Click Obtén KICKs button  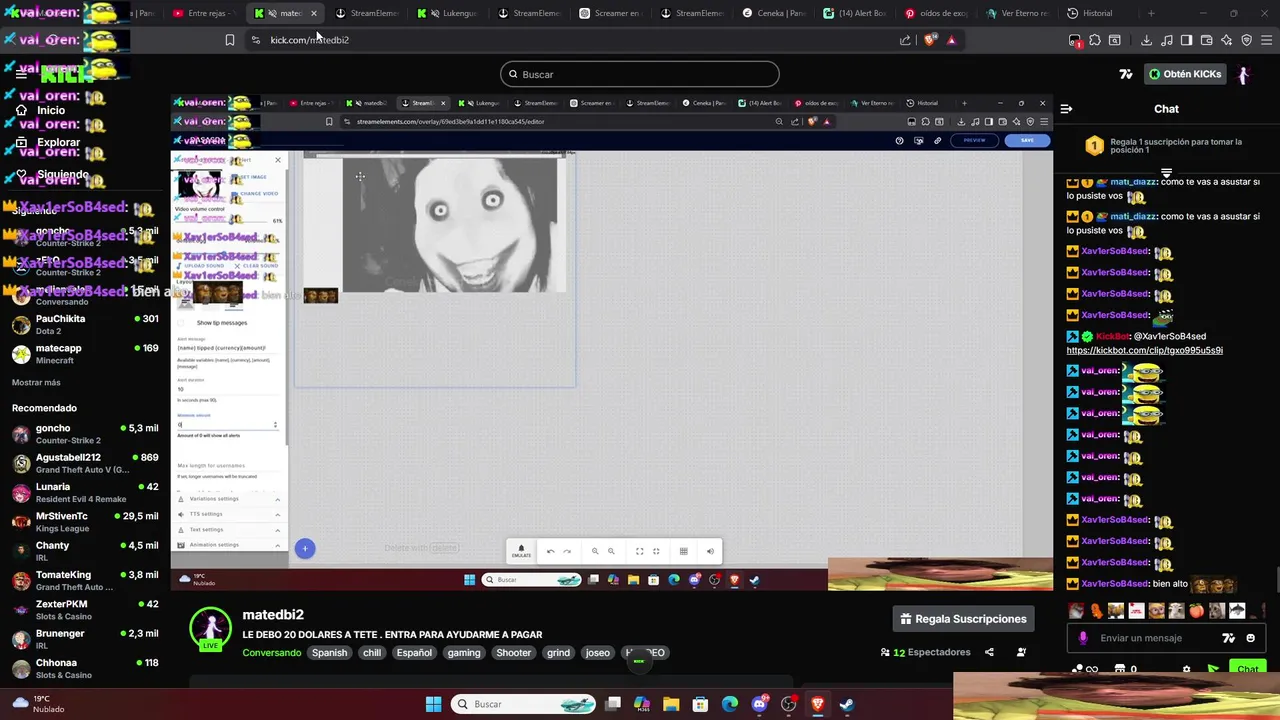tap(1185, 74)
